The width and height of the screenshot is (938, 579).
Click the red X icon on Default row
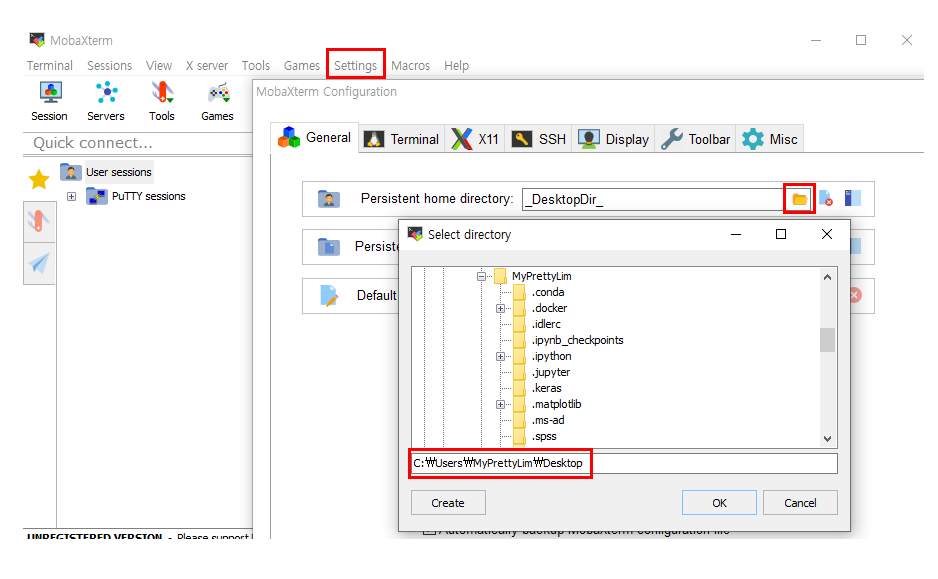coord(855,295)
